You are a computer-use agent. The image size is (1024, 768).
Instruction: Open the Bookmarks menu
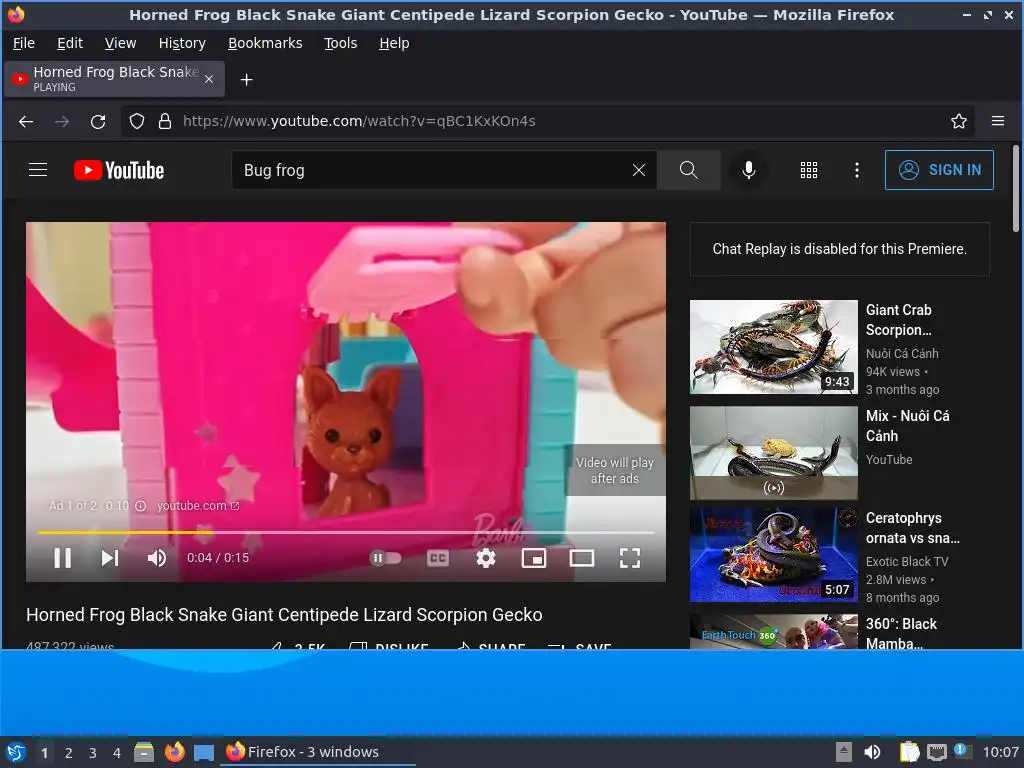(265, 43)
